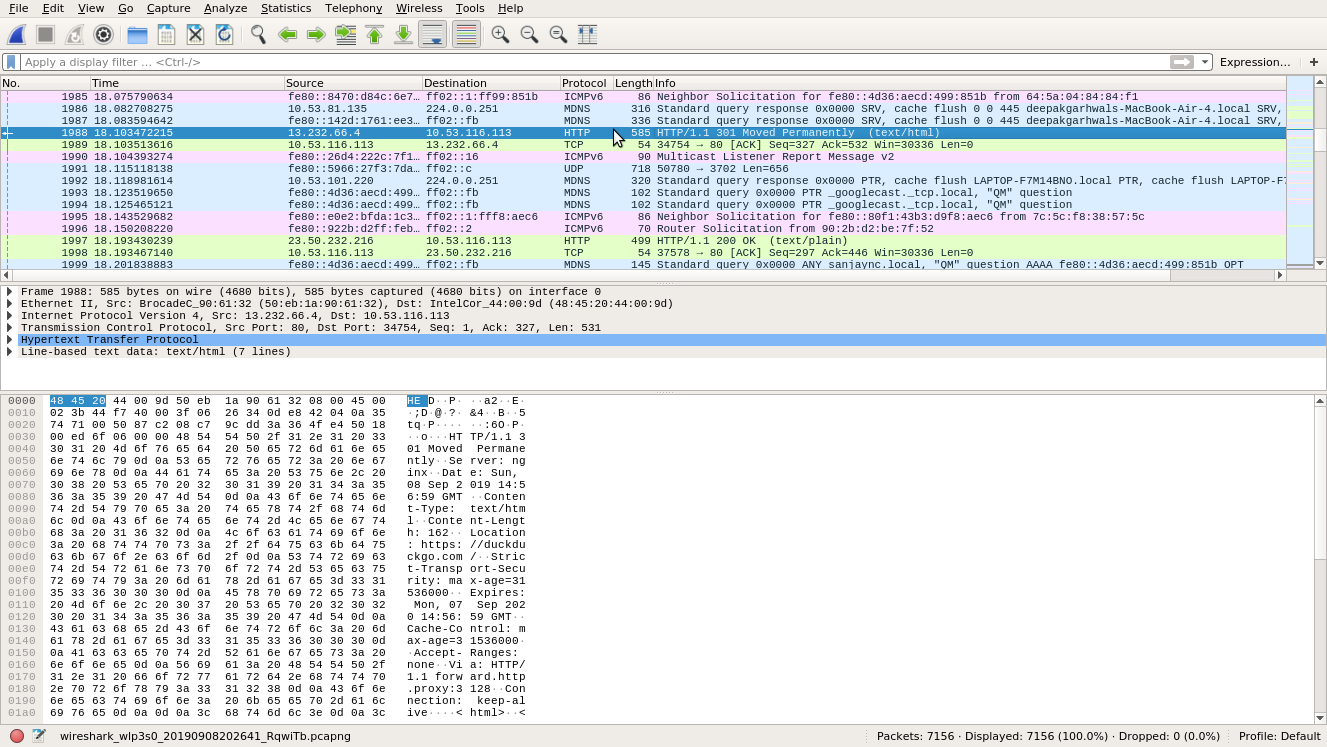Reset text to normal size
This screenshot has height=747, width=1327.
click(558, 34)
